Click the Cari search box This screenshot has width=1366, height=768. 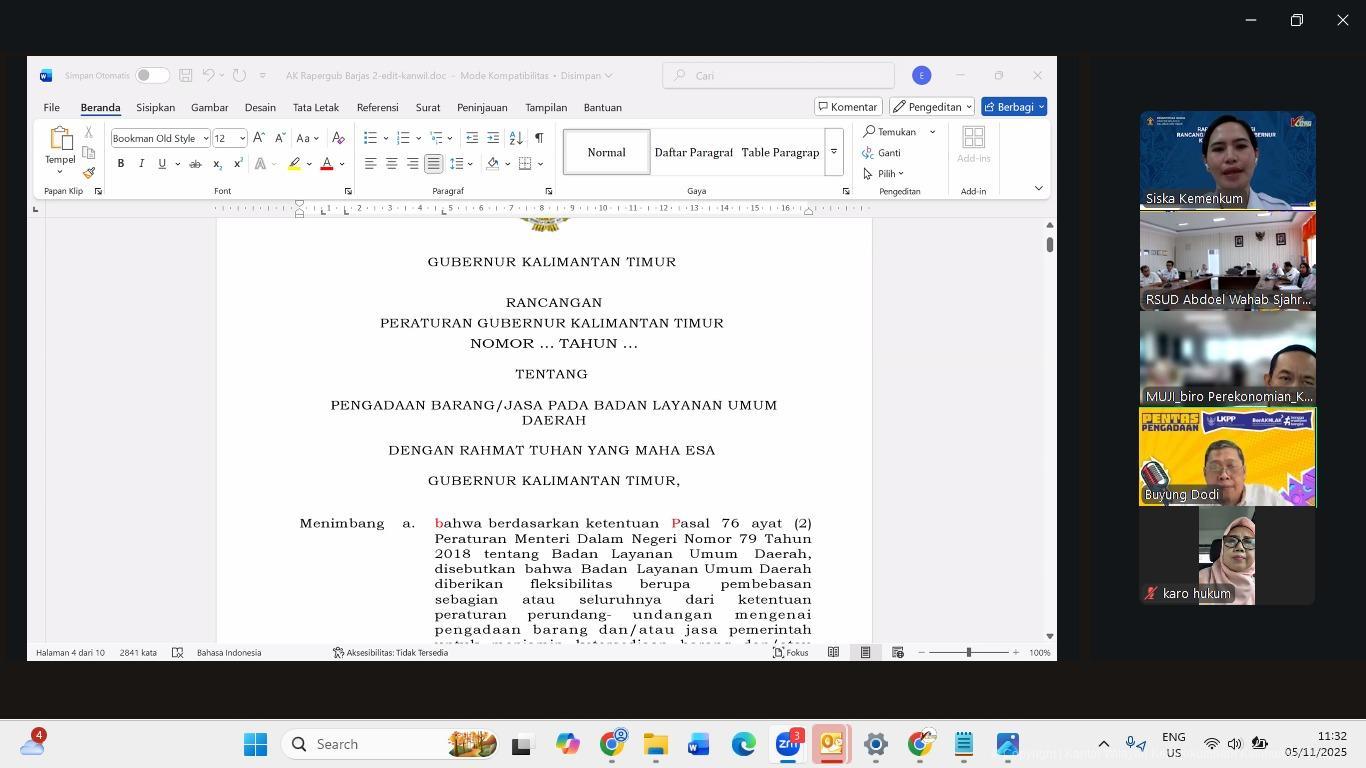[x=780, y=76]
